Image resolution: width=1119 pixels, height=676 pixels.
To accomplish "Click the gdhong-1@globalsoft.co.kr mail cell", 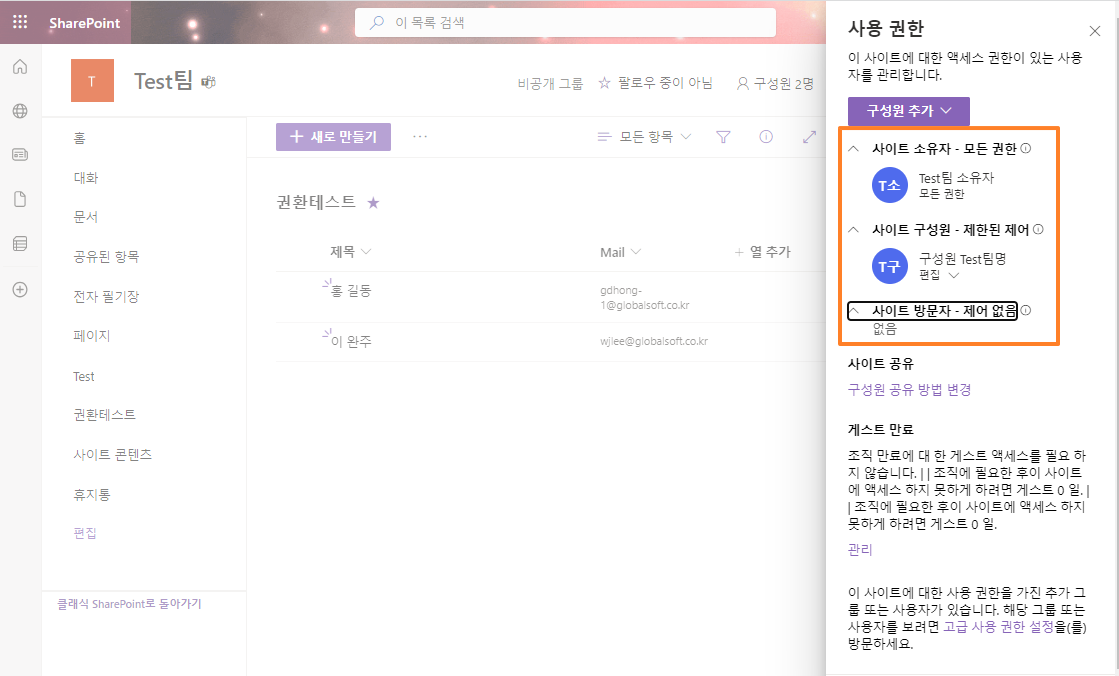I will [x=644, y=298].
